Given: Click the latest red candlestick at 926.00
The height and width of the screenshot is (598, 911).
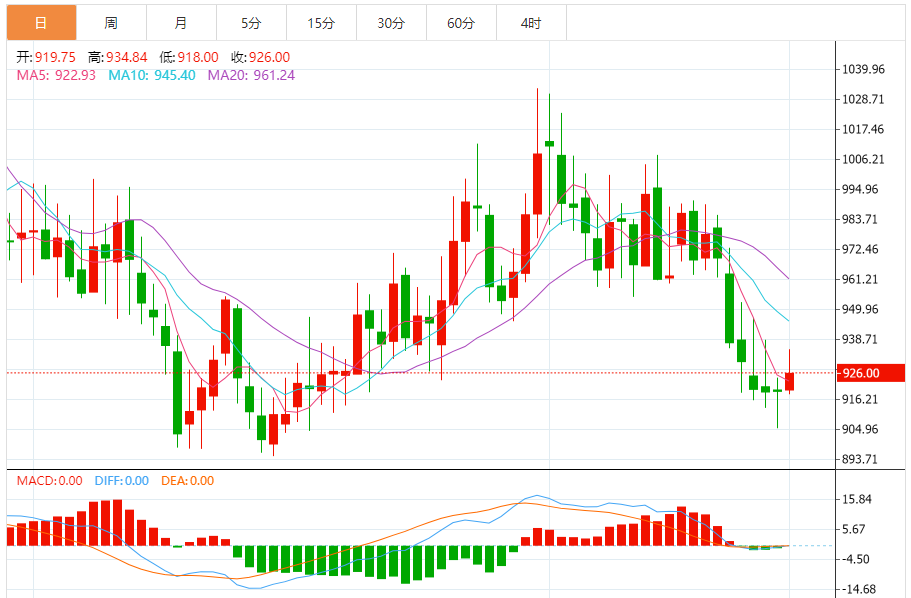Looking at the screenshot, I should pyautogui.click(x=790, y=381).
